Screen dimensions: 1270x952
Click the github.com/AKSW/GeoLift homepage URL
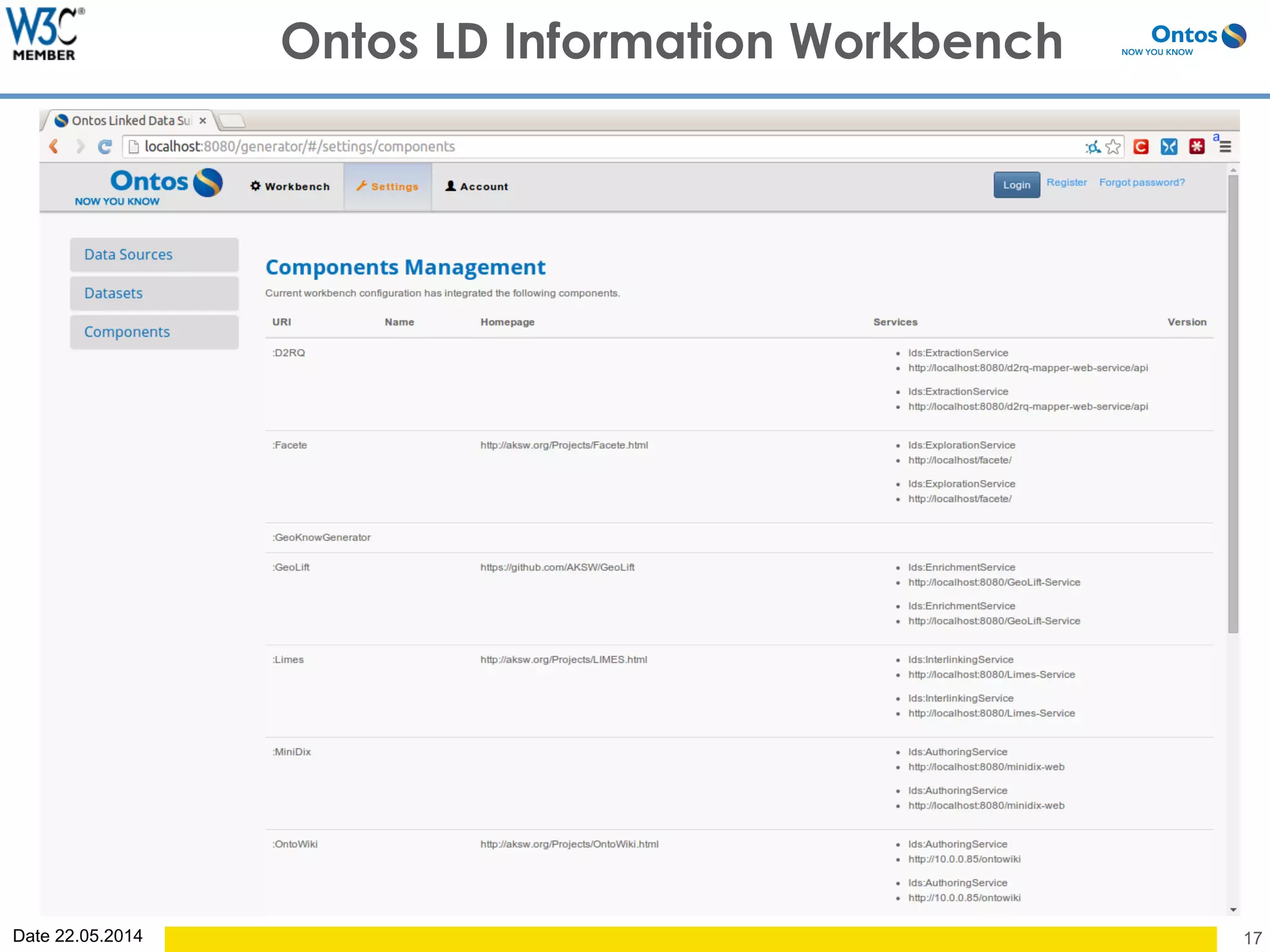pos(557,567)
